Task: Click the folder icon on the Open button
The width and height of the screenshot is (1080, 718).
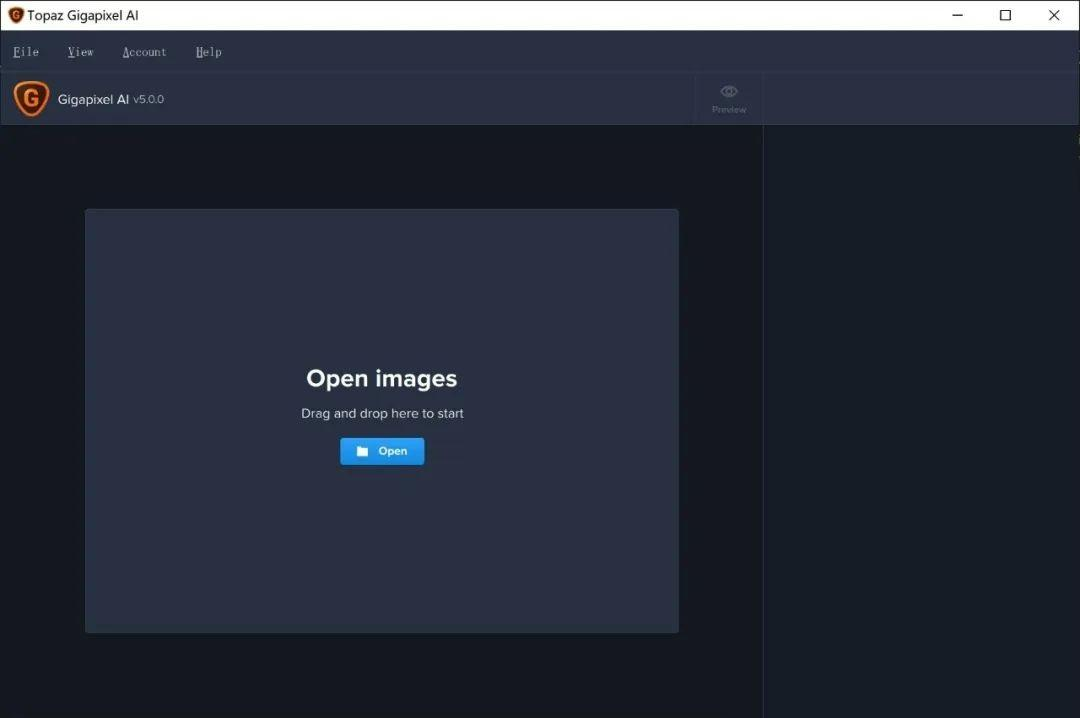Action: [x=362, y=451]
